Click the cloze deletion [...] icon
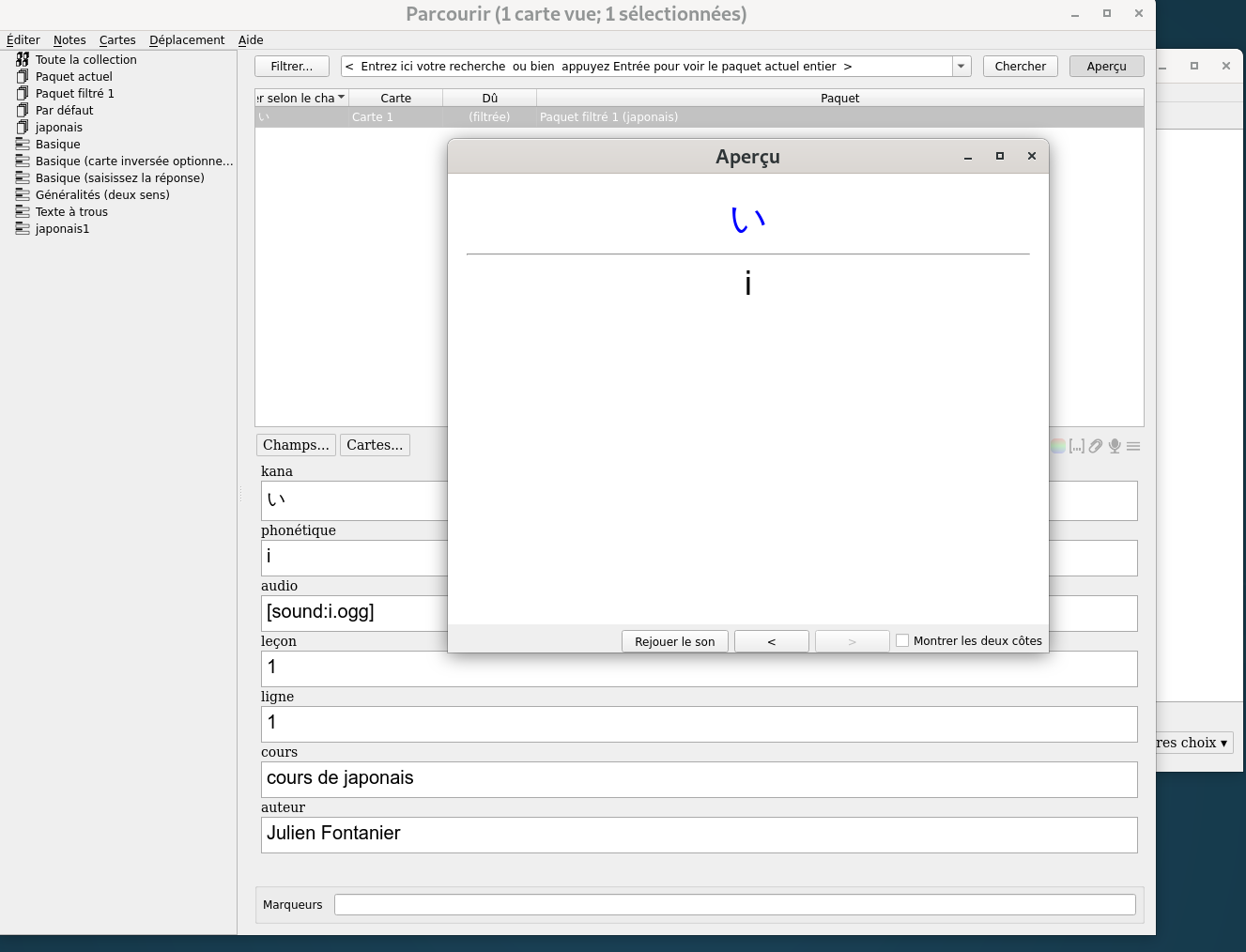 pyautogui.click(x=1077, y=446)
